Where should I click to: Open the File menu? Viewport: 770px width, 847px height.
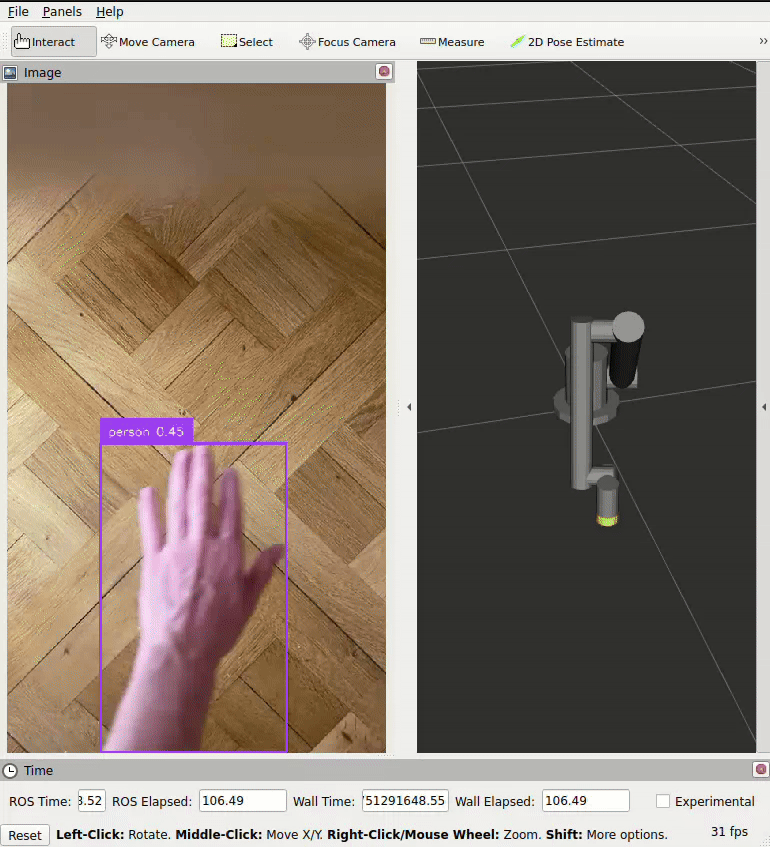click(18, 11)
